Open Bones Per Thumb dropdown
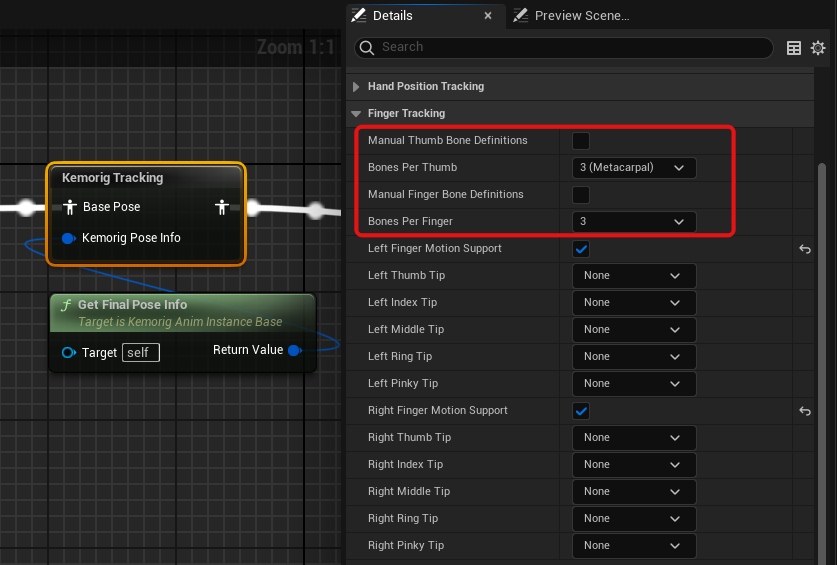837x565 pixels. coord(633,168)
